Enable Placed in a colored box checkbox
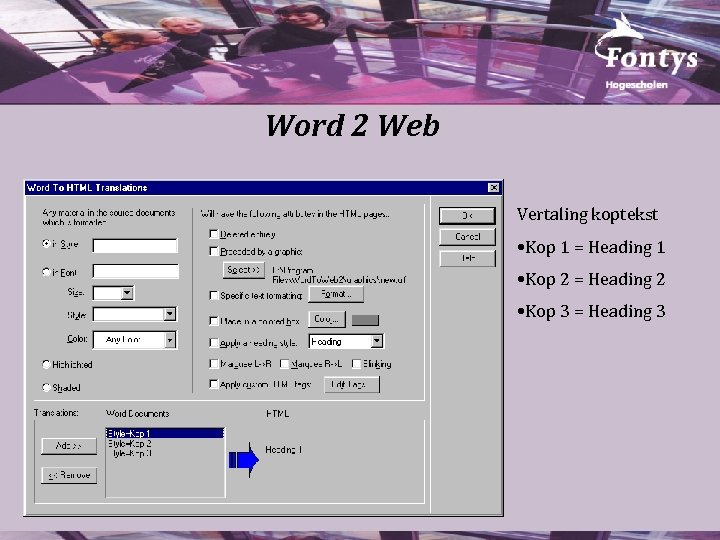Screen dimensions: 720x540 coord(214,321)
